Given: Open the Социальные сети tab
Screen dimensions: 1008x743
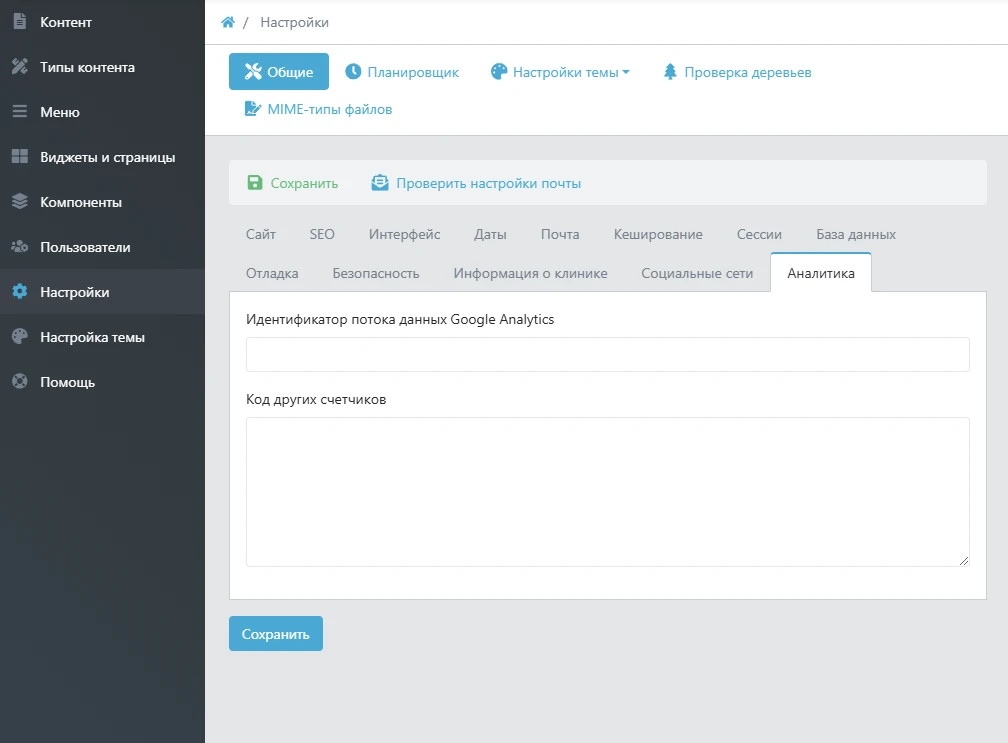Looking at the screenshot, I should pos(697,273).
